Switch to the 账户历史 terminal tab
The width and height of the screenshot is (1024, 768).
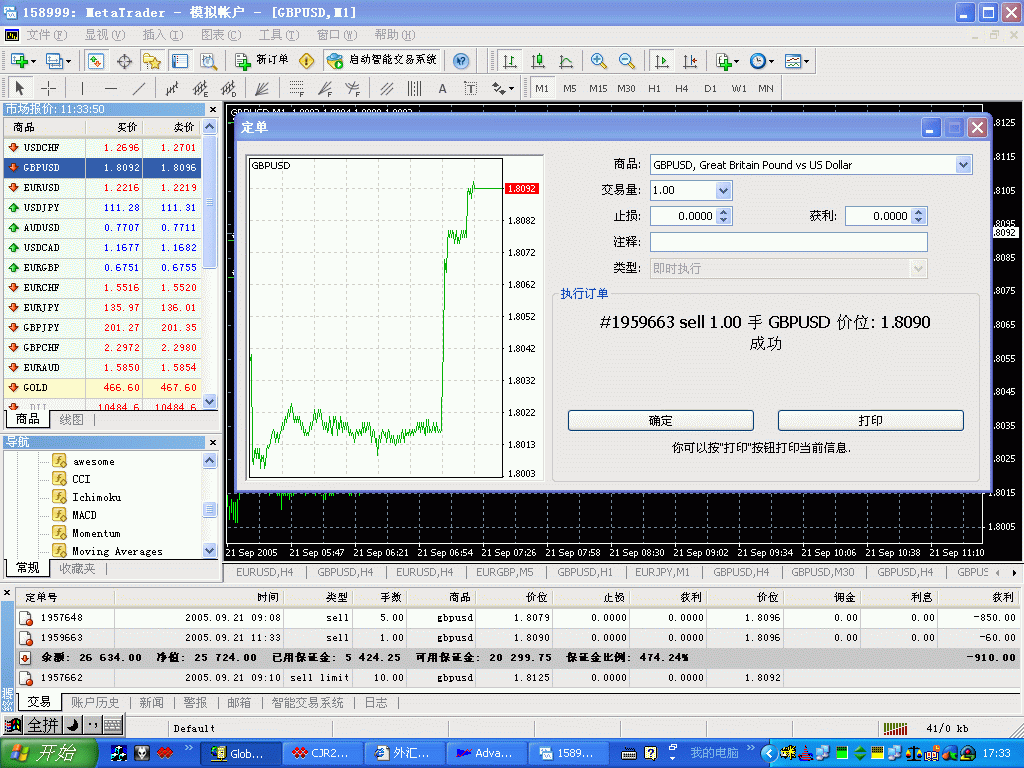coord(95,703)
